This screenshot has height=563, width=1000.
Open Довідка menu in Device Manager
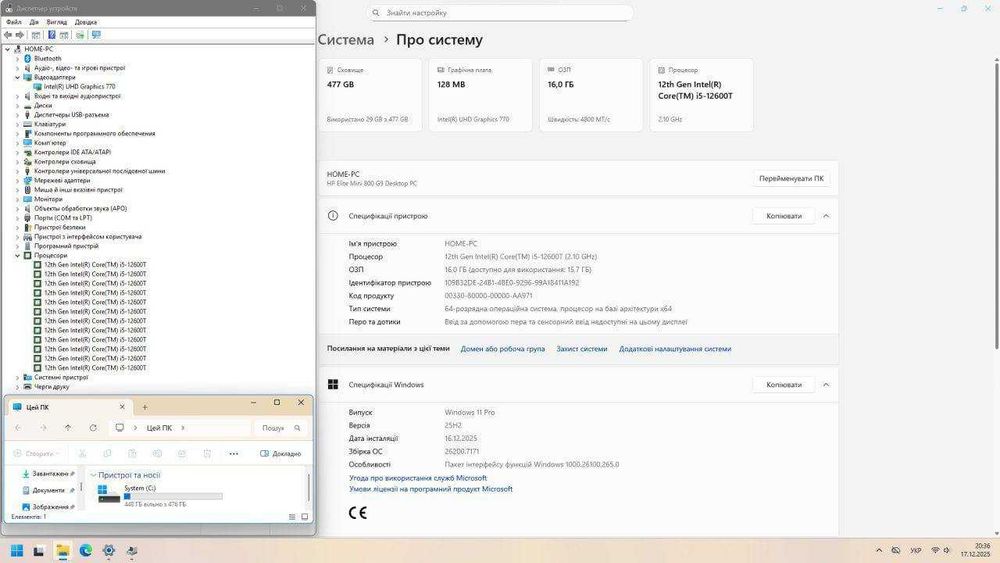[x=86, y=22]
